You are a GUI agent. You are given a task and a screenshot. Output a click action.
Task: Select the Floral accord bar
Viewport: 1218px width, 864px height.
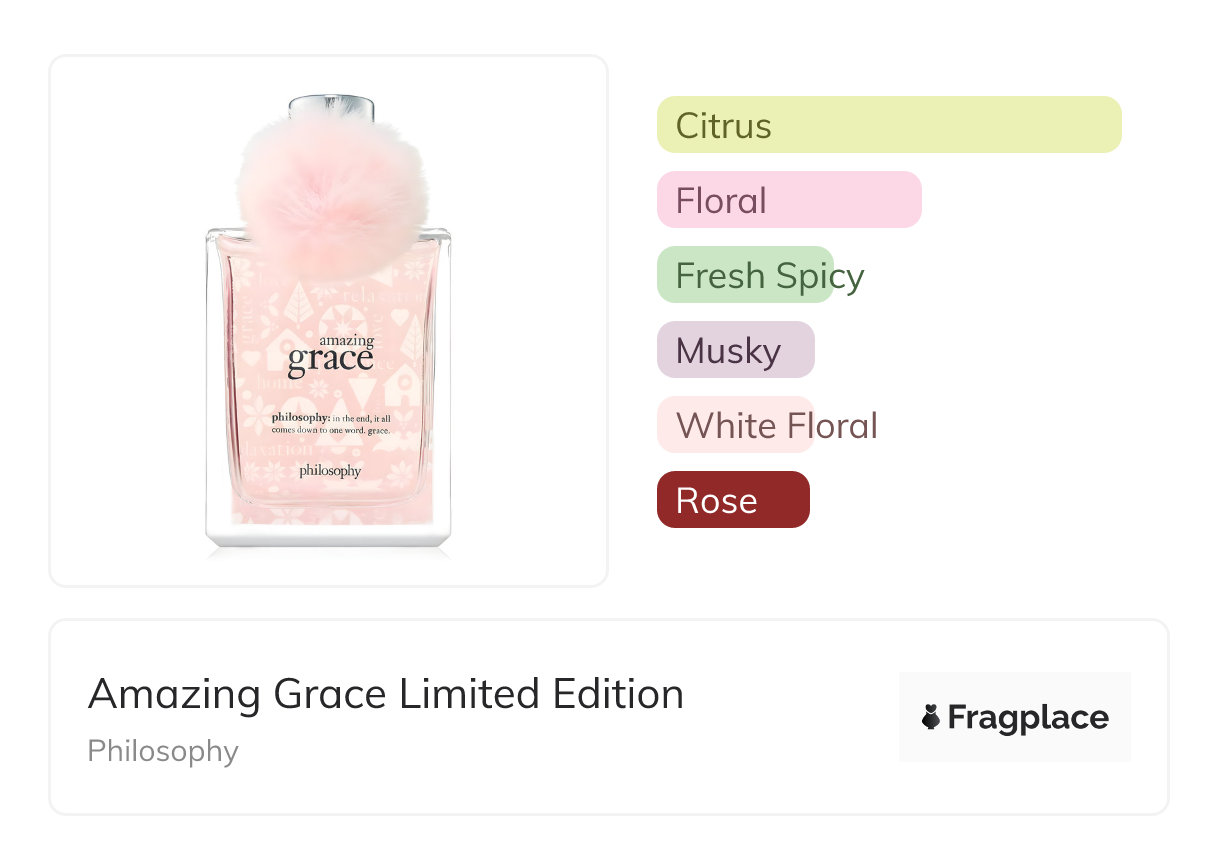pyautogui.click(x=788, y=200)
